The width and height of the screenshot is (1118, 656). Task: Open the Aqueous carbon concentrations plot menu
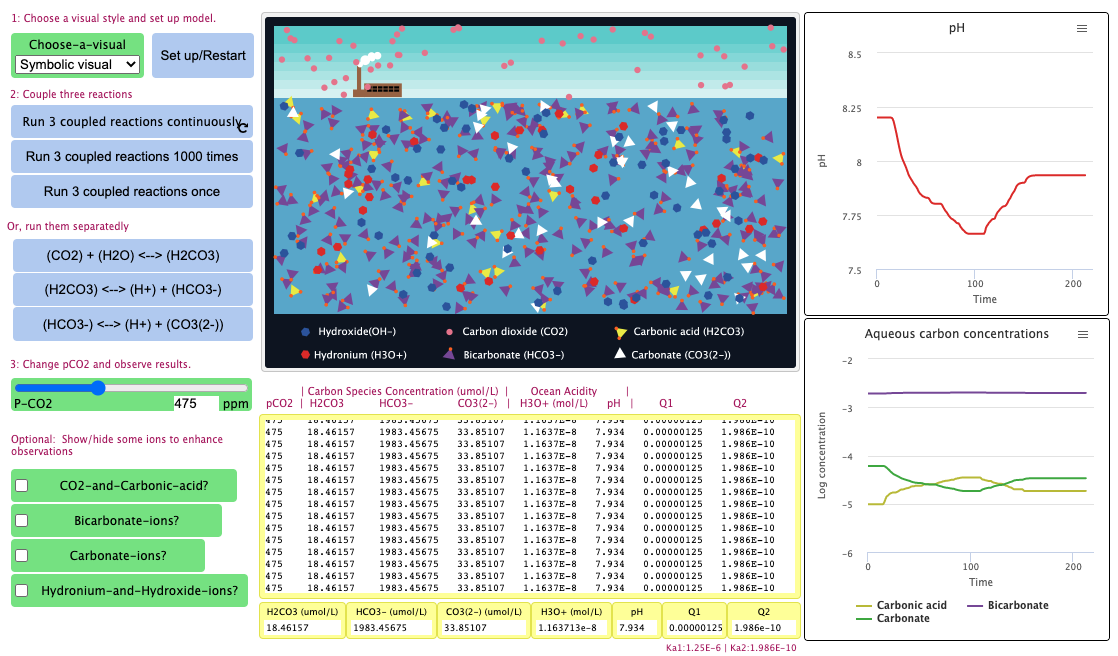(1082, 334)
